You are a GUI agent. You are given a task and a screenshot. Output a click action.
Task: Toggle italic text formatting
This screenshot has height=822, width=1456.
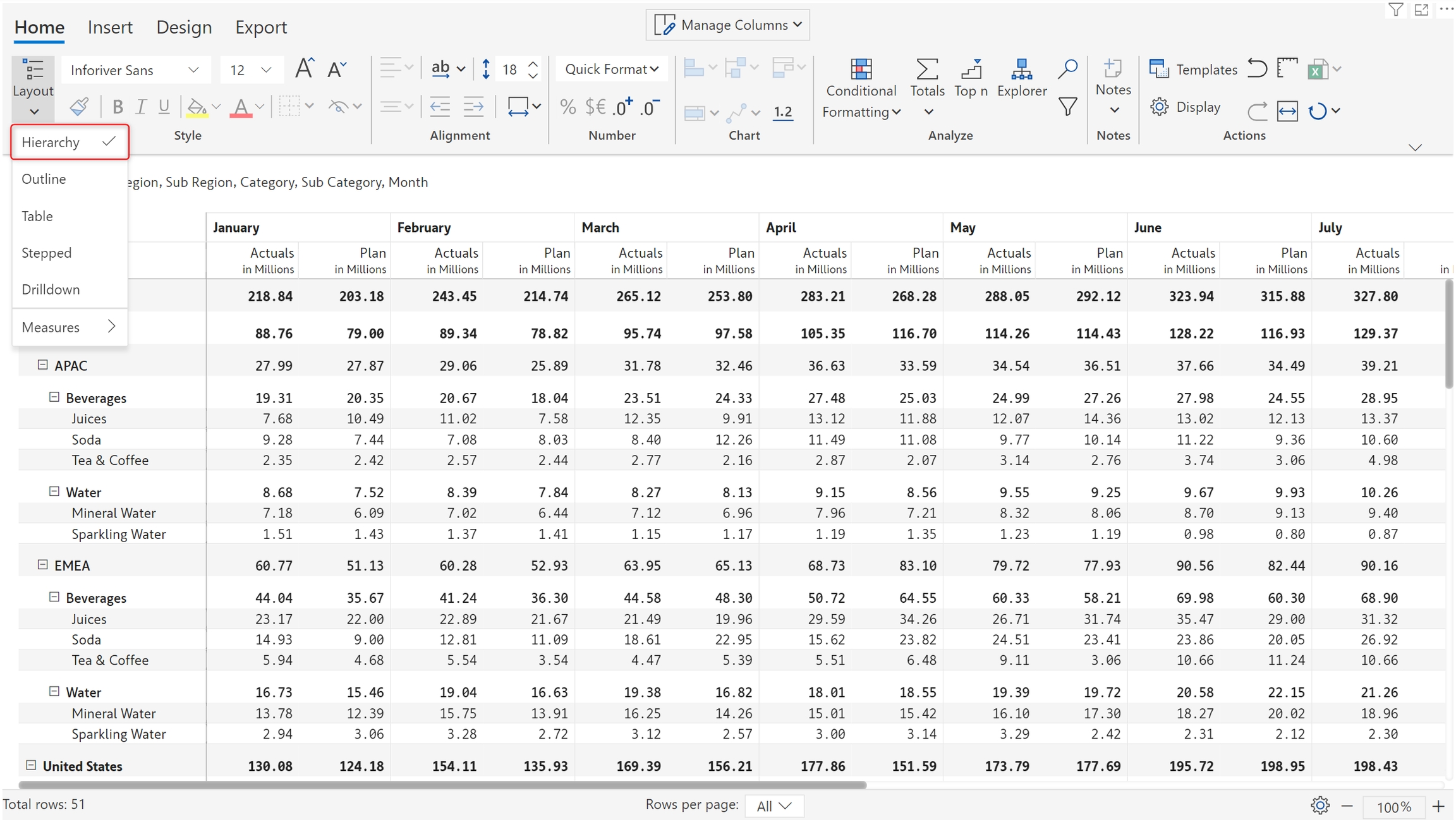pos(141,107)
